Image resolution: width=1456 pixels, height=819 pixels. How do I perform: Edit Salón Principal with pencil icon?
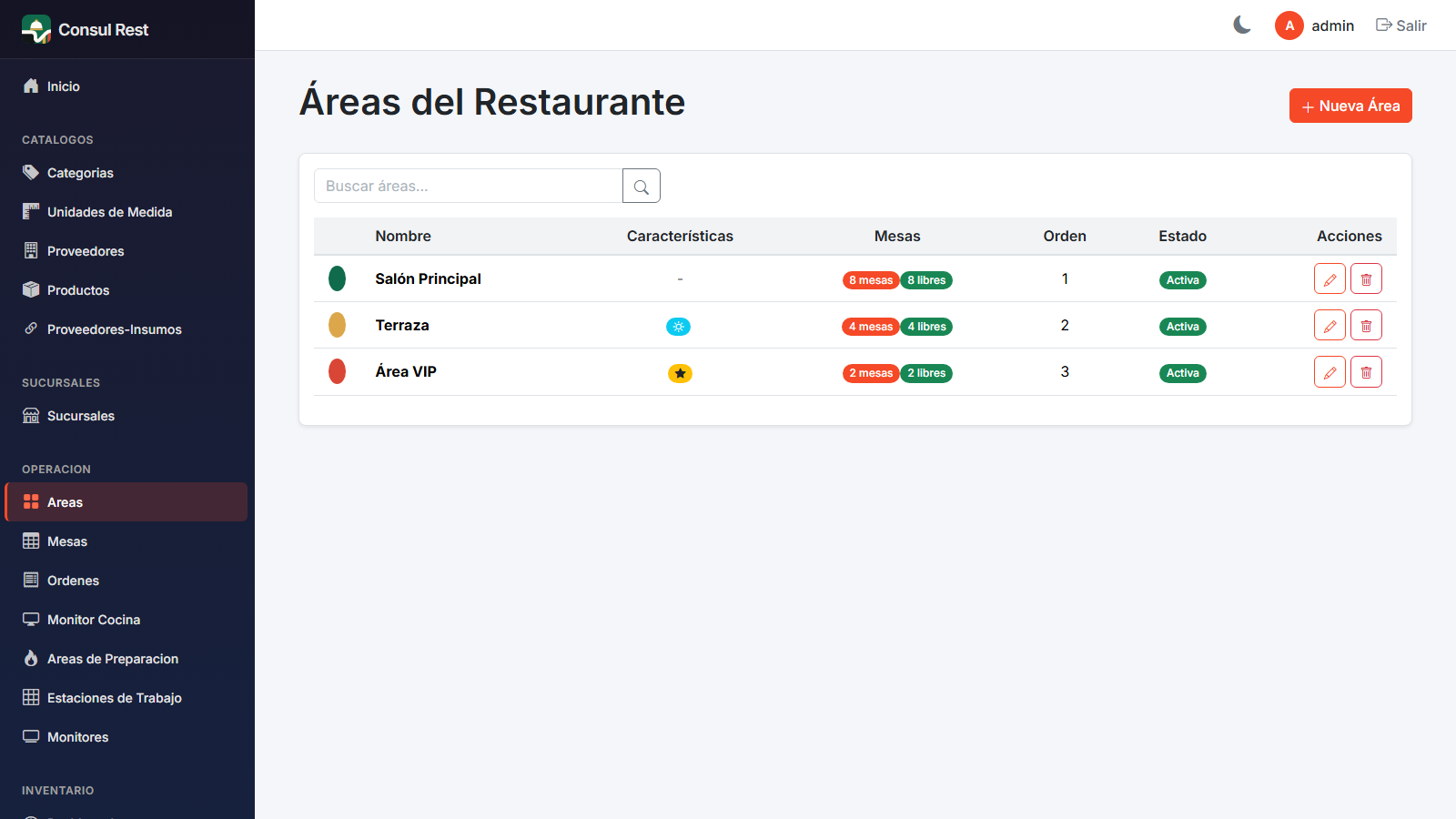pyautogui.click(x=1330, y=278)
